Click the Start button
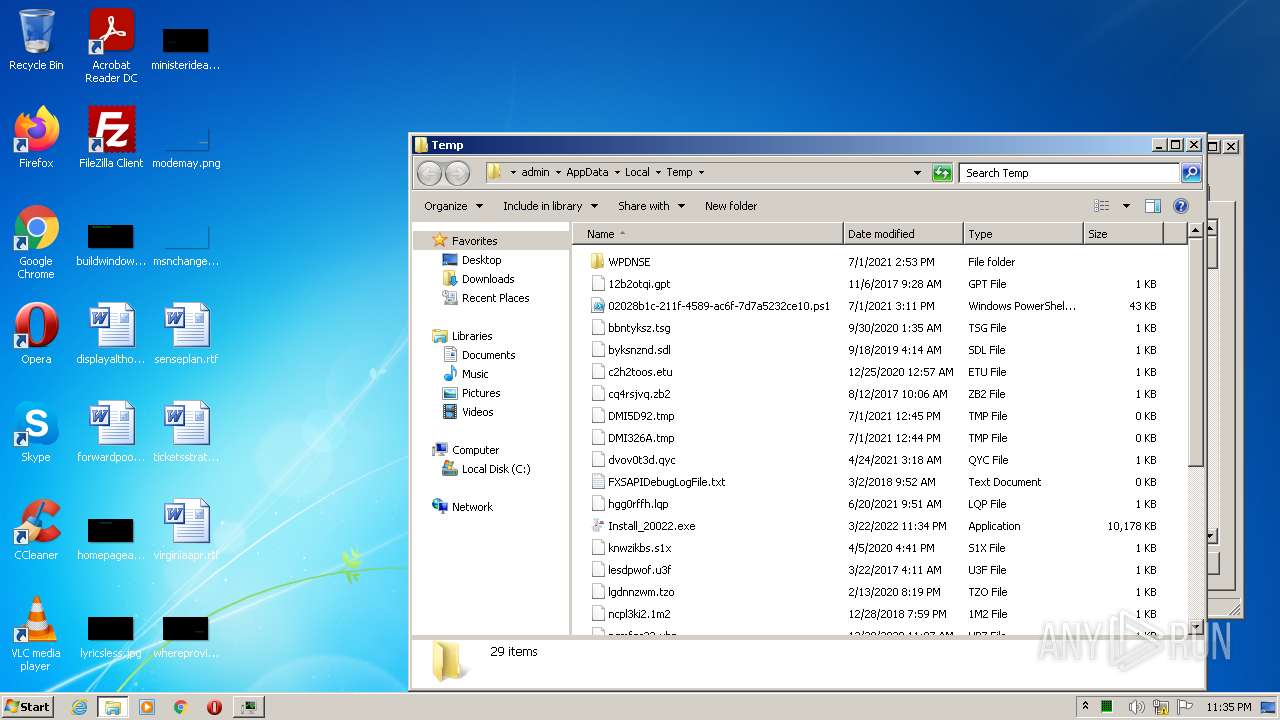 pyautogui.click(x=28, y=707)
